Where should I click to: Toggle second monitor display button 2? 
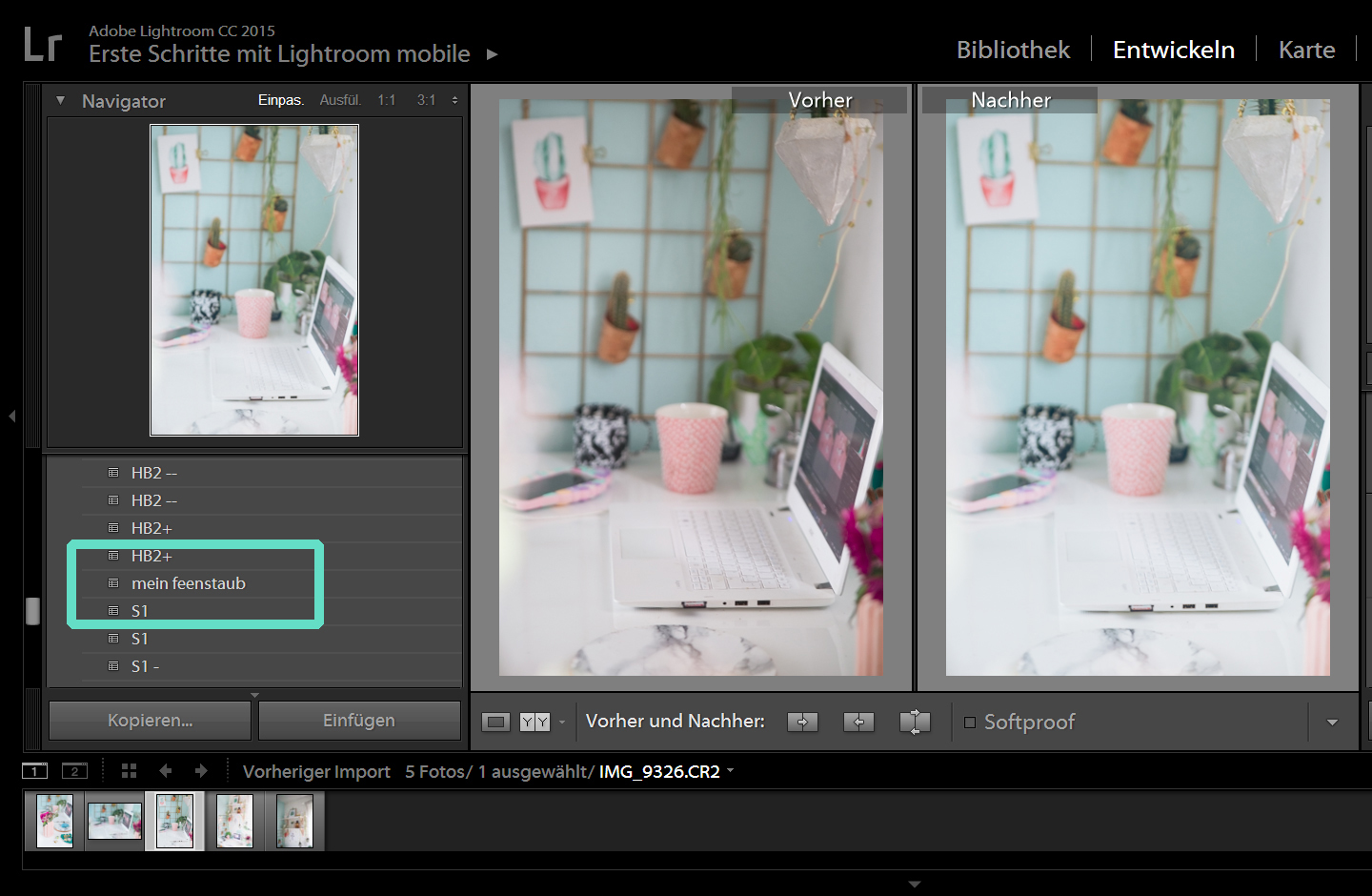point(74,771)
